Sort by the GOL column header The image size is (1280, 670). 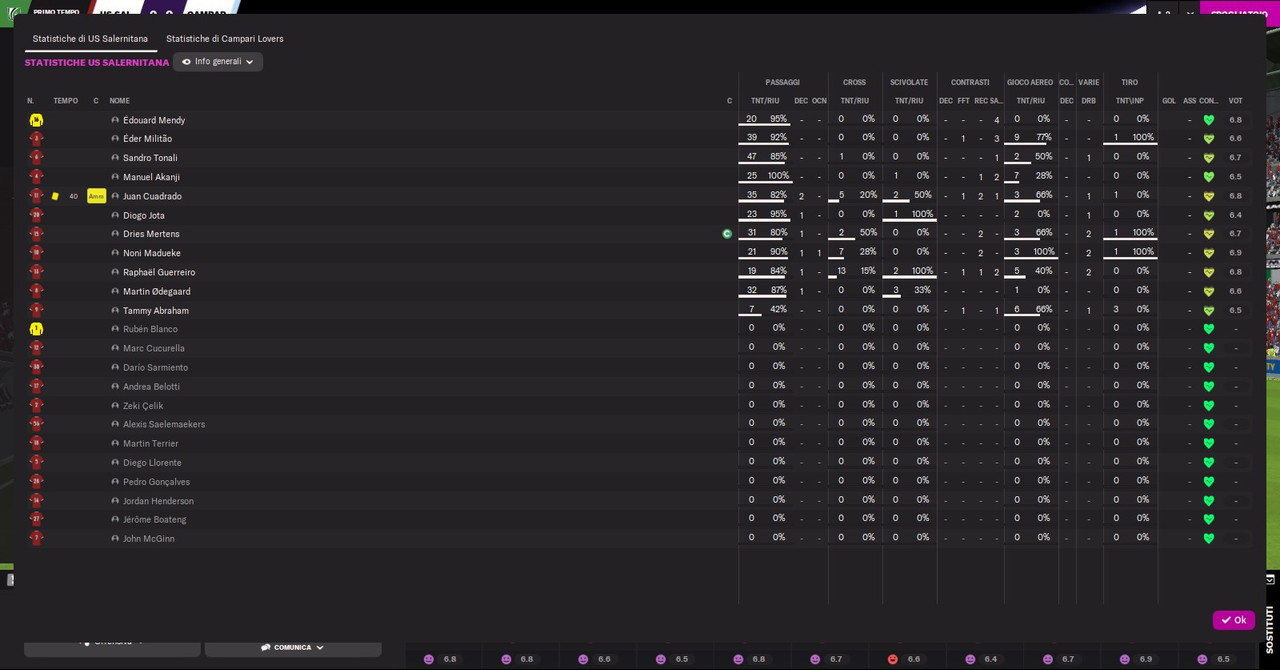(x=1169, y=101)
